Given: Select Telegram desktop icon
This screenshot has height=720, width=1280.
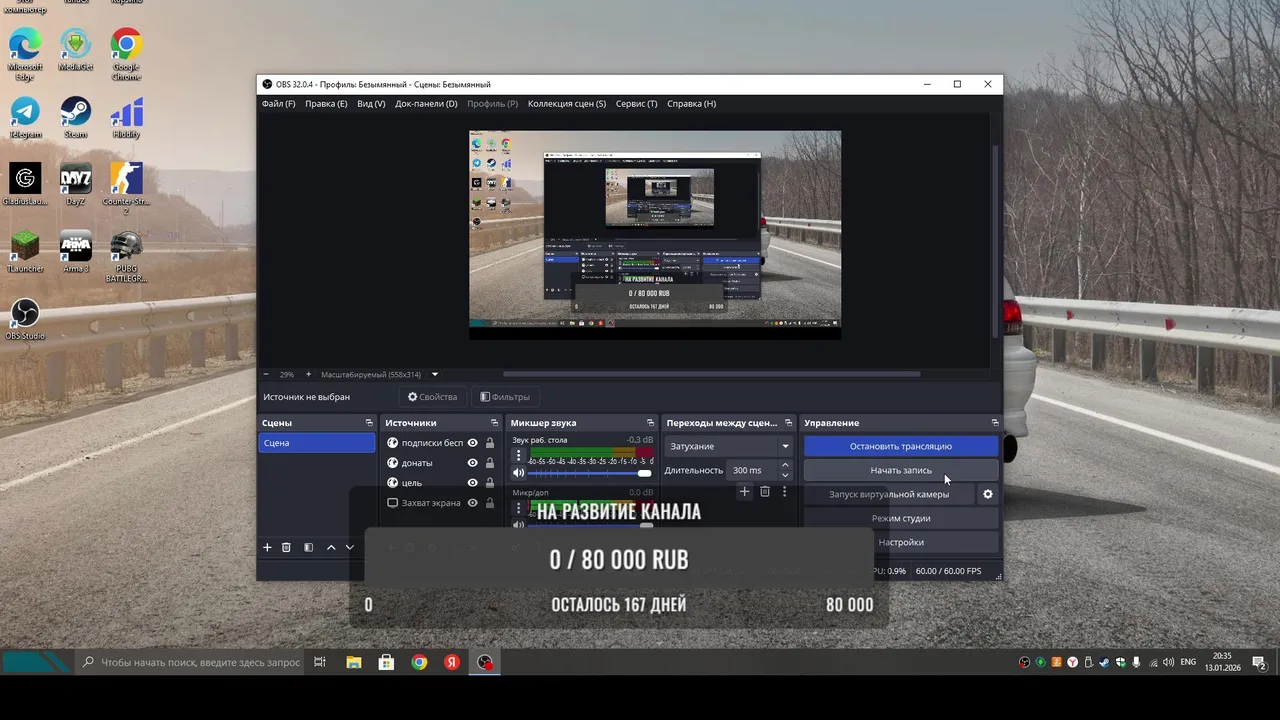Looking at the screenshot, I should pyautogui.click(x=25, y=117).
